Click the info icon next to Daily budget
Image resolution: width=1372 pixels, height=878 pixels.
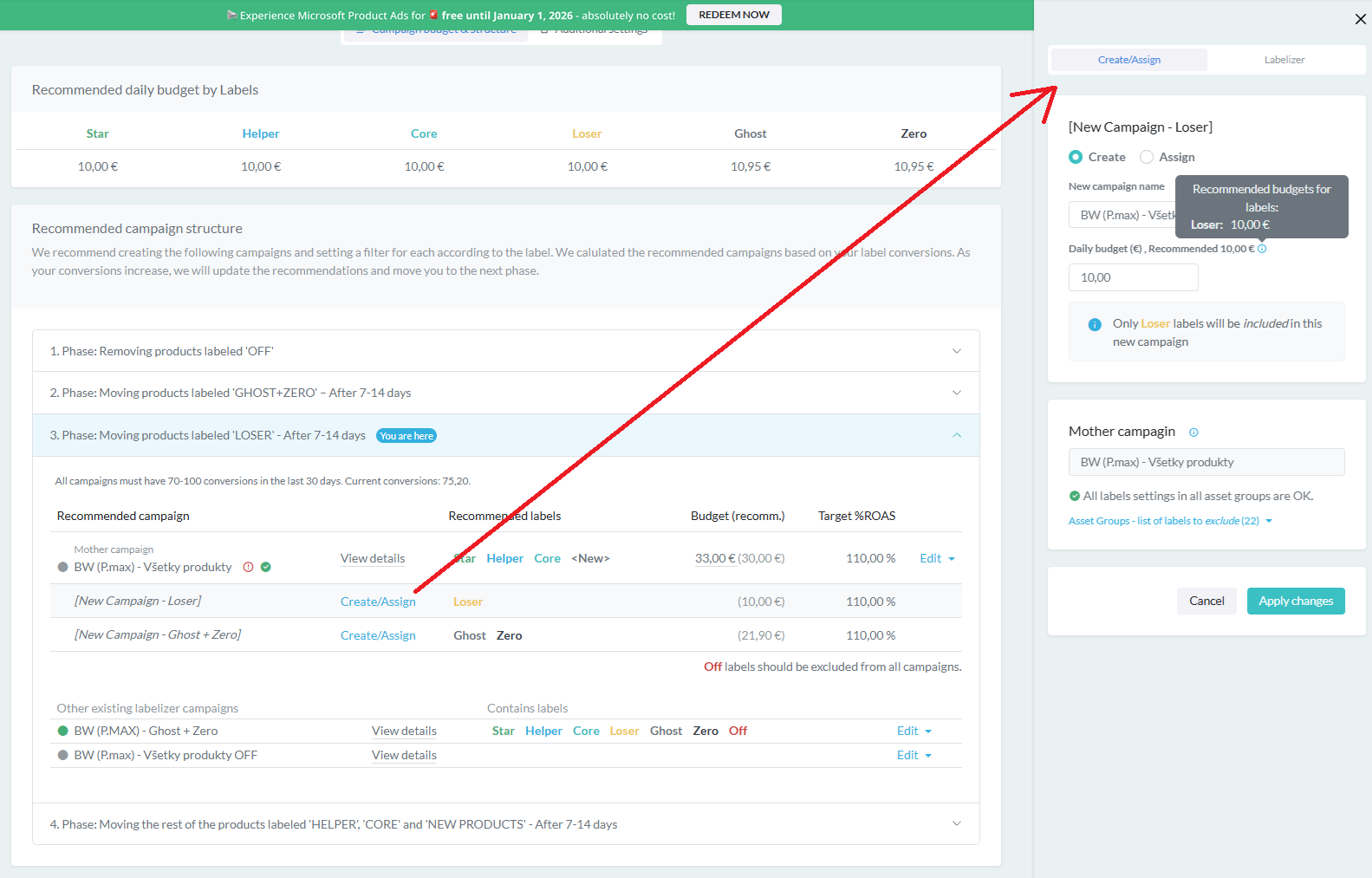tap(1262, 249)
